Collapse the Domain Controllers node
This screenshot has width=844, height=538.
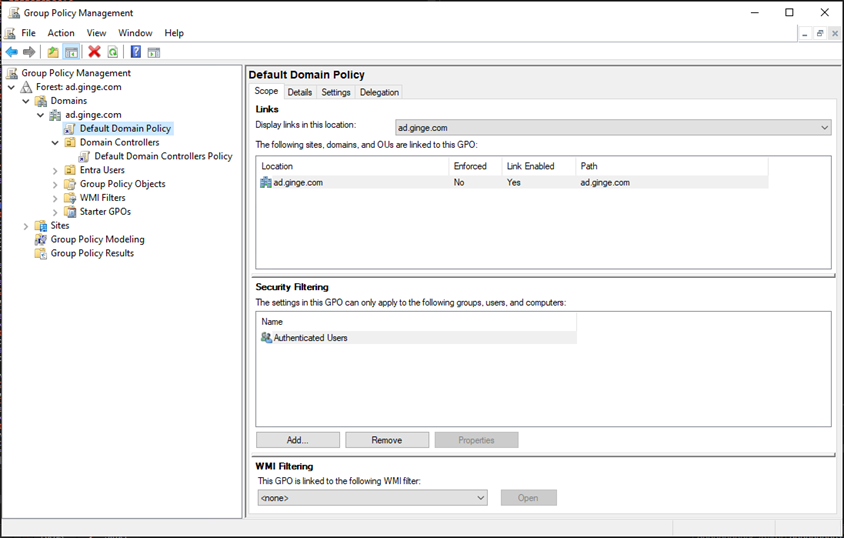pyautogui.click(x=55, y=143)
